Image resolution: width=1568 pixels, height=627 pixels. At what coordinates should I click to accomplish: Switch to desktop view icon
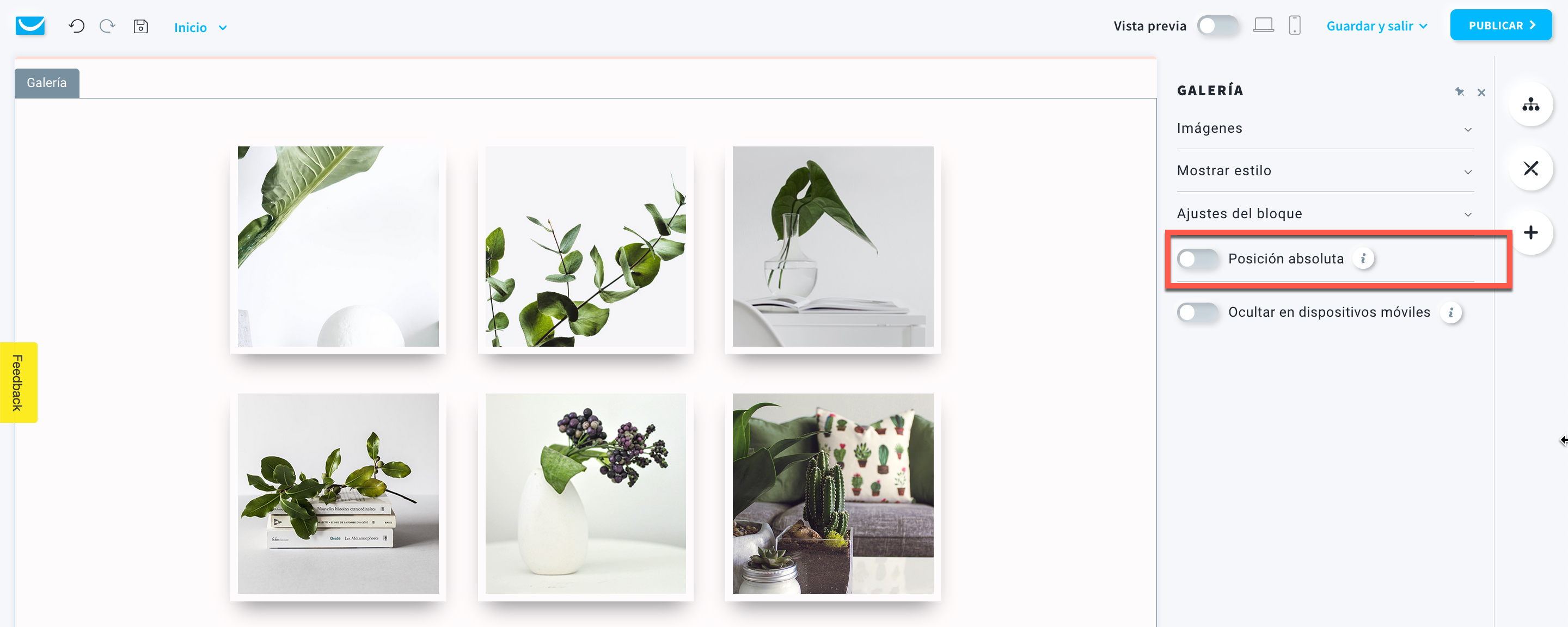tap(1264, 26)
